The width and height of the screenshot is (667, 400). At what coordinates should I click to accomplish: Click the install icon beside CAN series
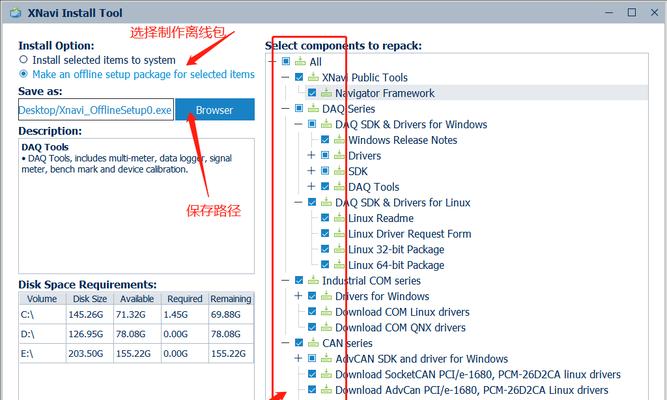[x=313, y=343]
